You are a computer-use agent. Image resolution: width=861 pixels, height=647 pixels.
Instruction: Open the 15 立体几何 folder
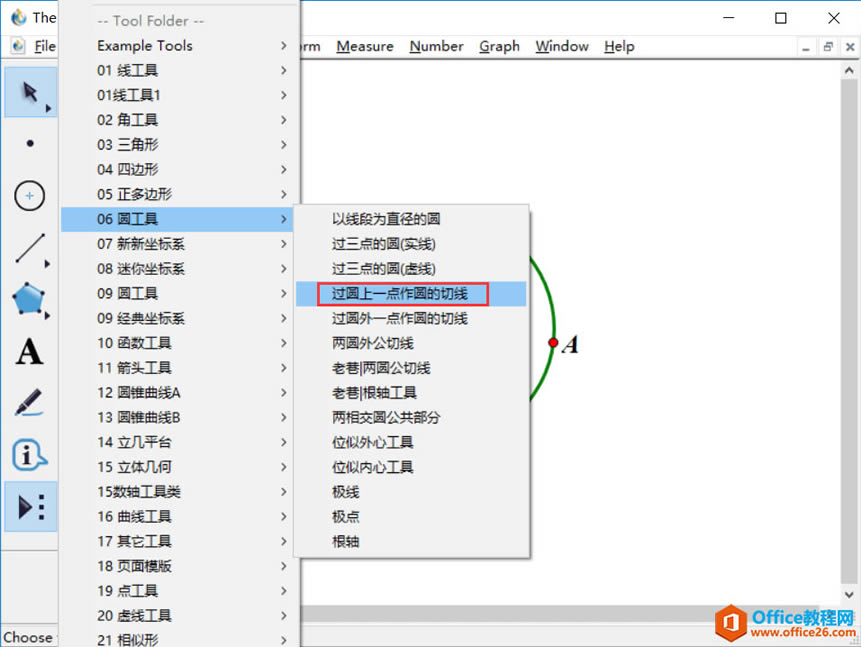pos(177,467)
